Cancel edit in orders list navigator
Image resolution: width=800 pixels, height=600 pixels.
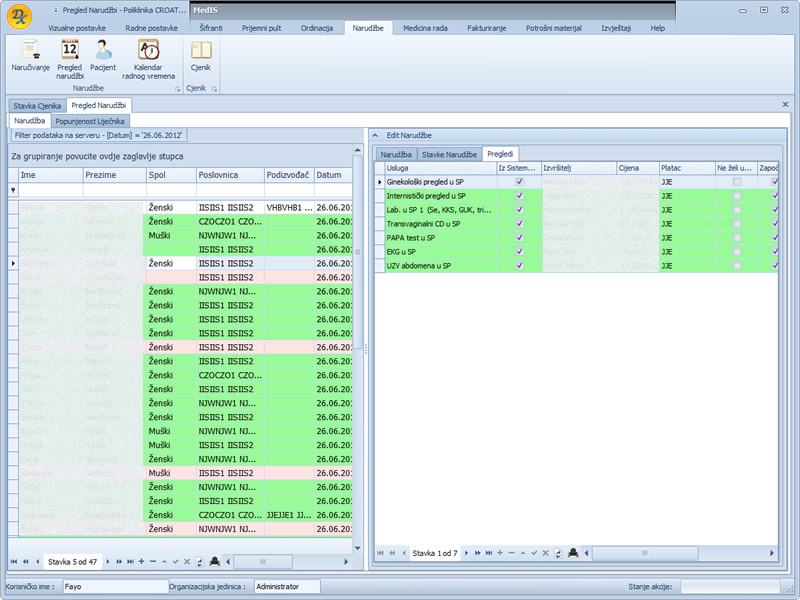click(187, 562)
